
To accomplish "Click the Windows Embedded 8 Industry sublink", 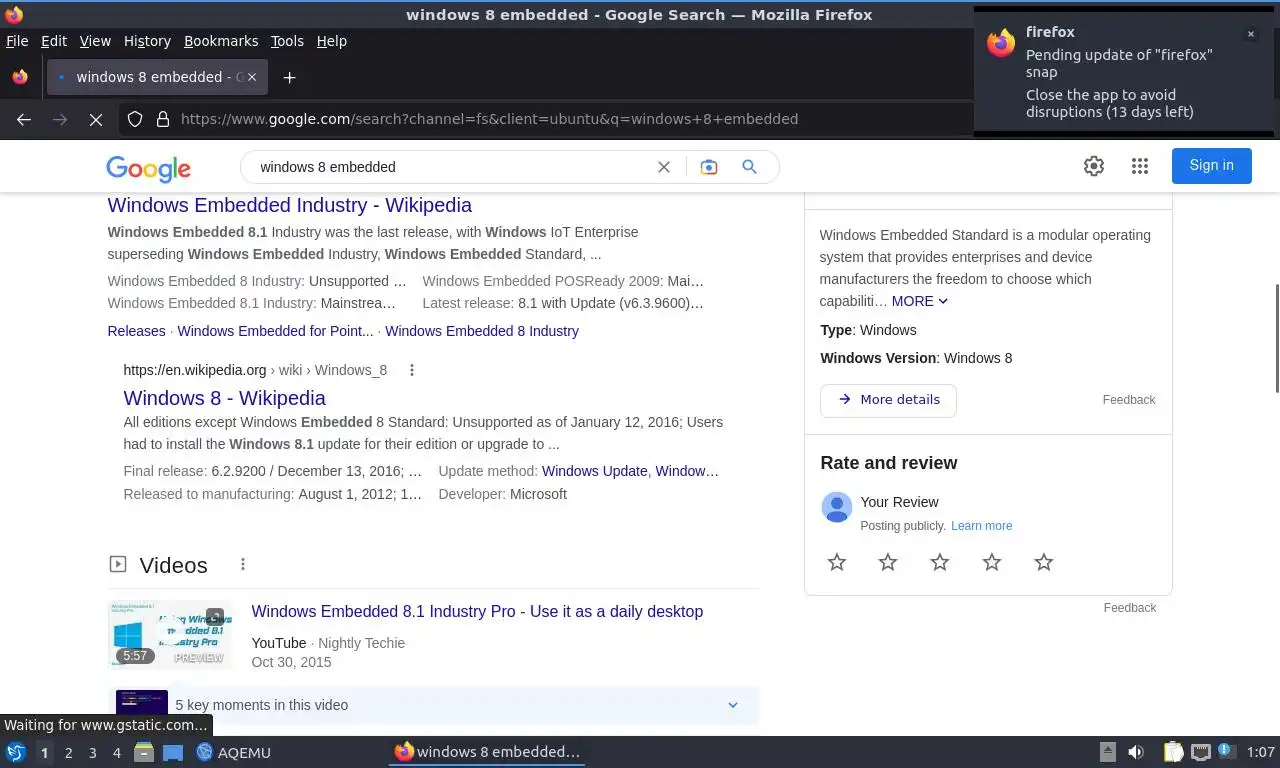I will point(482,331).
